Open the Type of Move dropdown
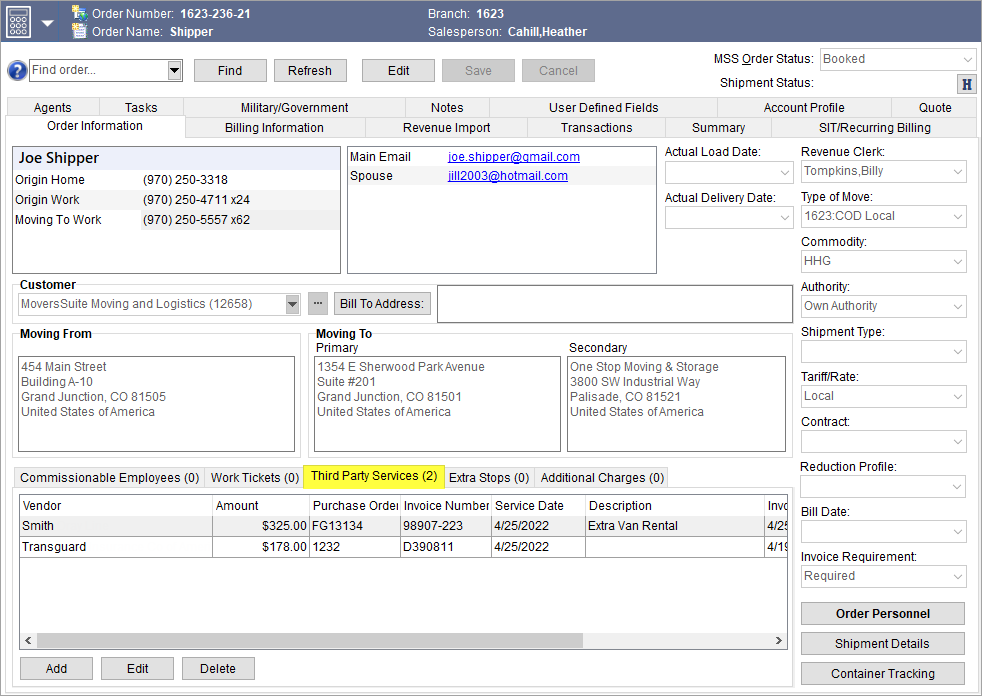Viewport: 982px width, 696px height. pyautogui.click(x=957, y=216)
